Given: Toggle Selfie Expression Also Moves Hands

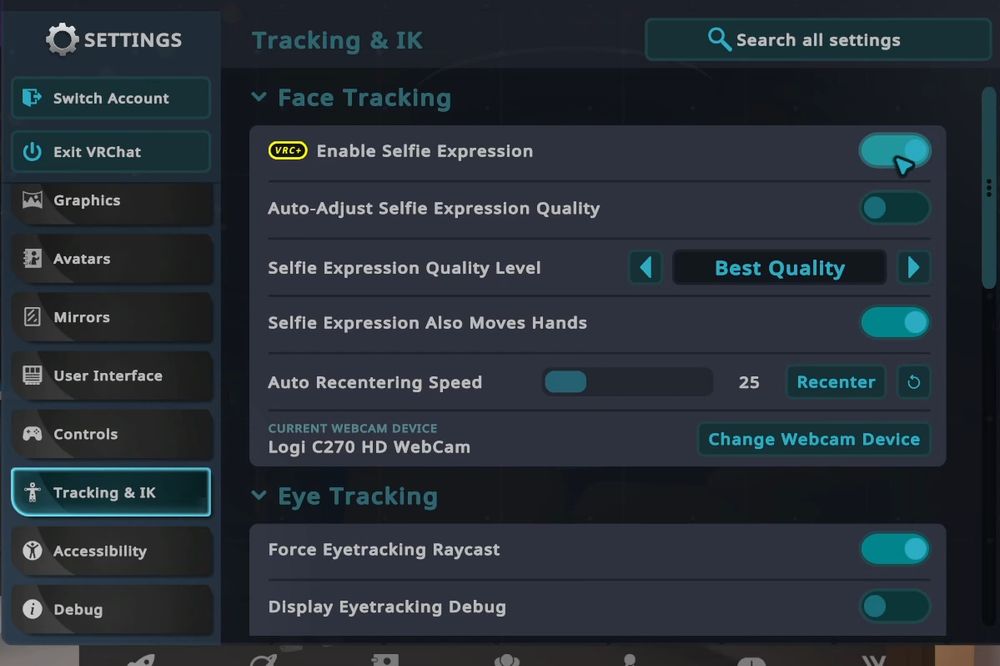Looking at the screenshot, I should (x=895, y=322).
